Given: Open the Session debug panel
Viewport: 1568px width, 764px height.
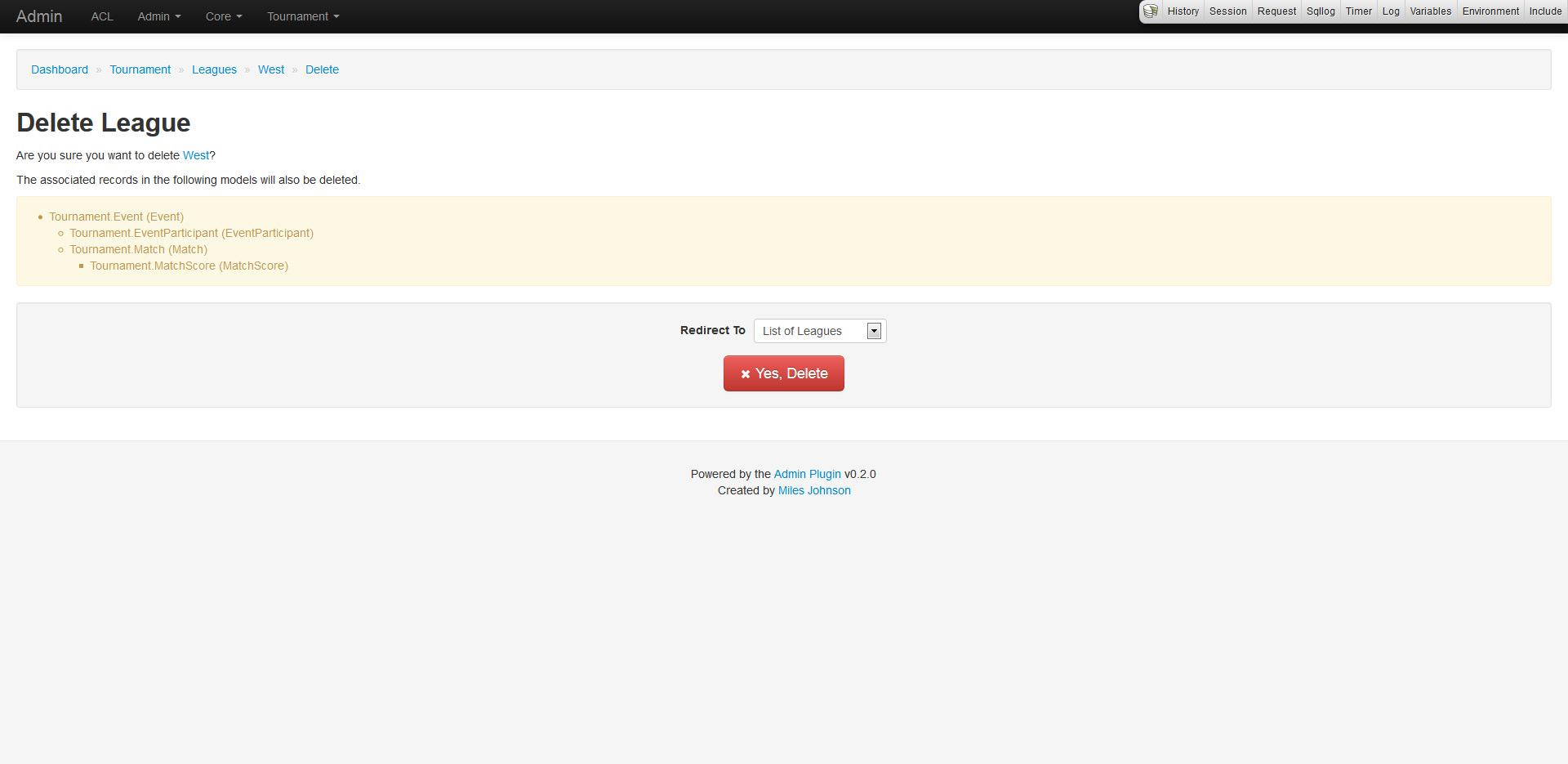Looking at the screenshot, I should point(1227,11).
